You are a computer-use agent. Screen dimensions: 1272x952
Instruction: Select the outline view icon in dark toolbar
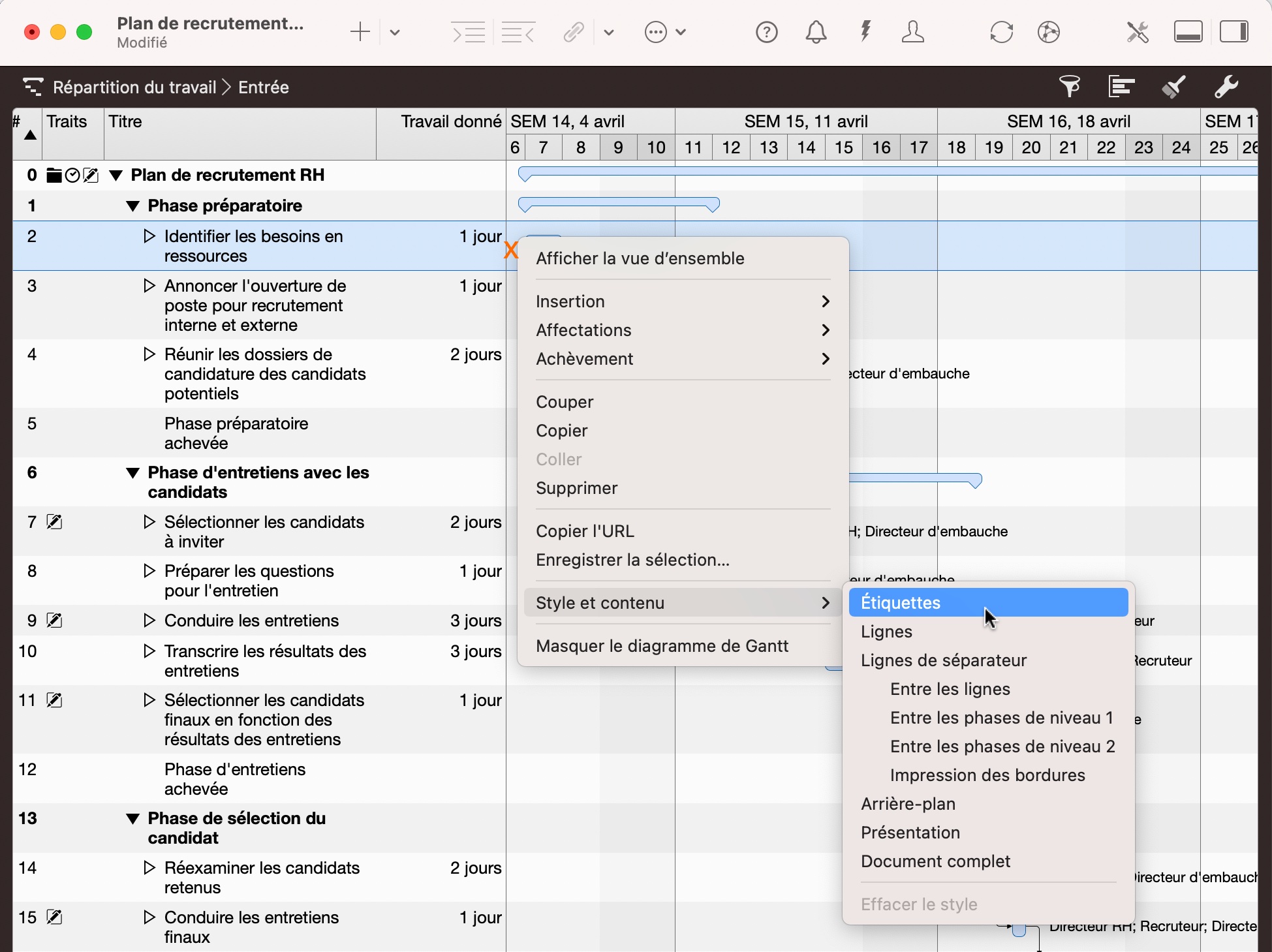pyautogui.click(x=1122, y=87)
